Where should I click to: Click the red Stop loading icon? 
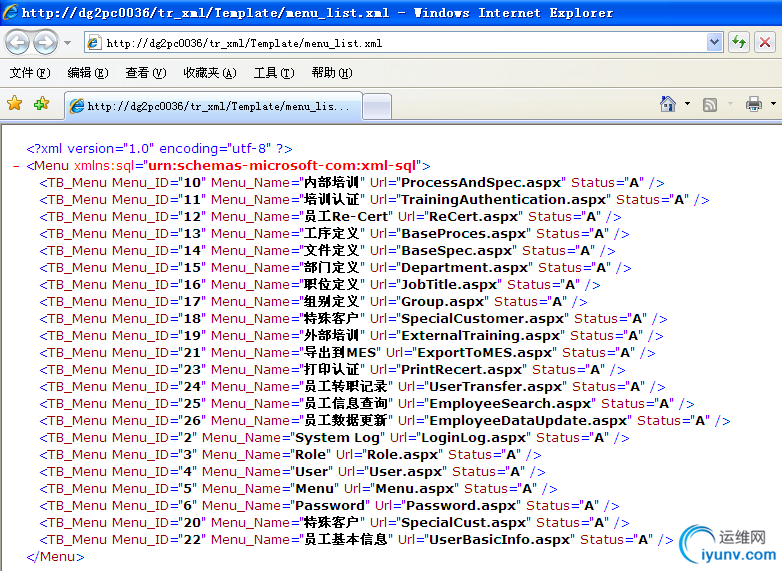[x=765, y=42]
